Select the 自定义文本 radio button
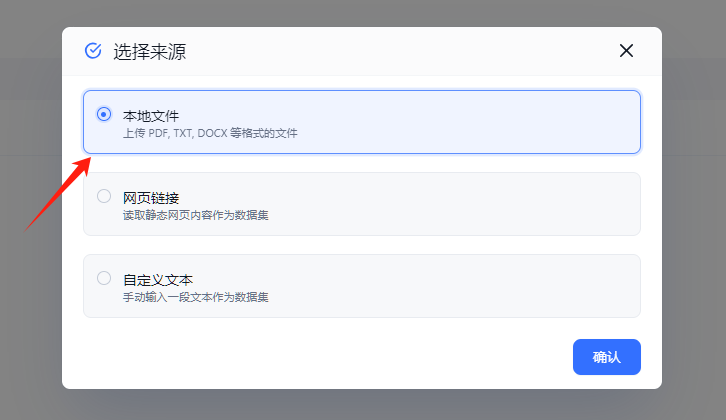This screenshot has width=726, height=420. (x=104, y=278)
